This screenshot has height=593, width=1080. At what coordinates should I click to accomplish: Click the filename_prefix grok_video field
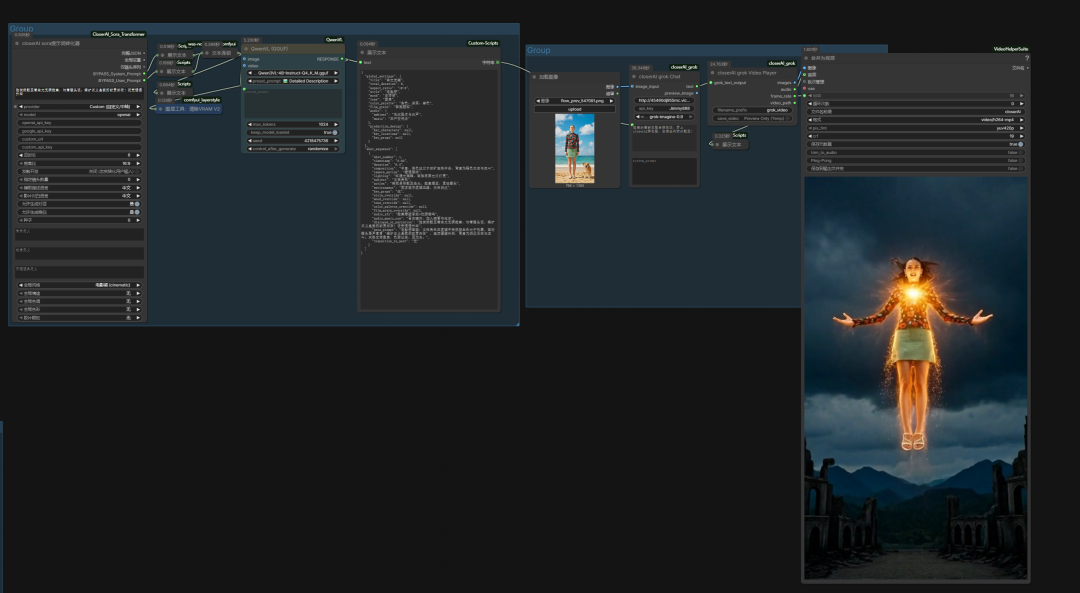[751, 110]
